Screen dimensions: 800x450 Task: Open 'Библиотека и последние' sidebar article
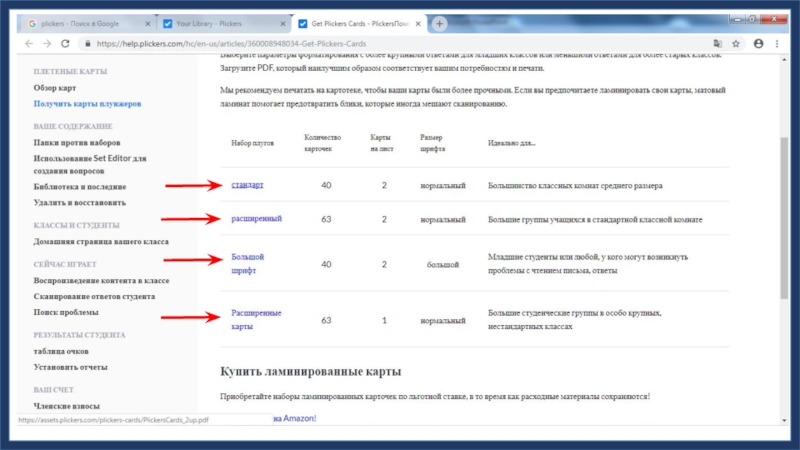click(80, 187)
